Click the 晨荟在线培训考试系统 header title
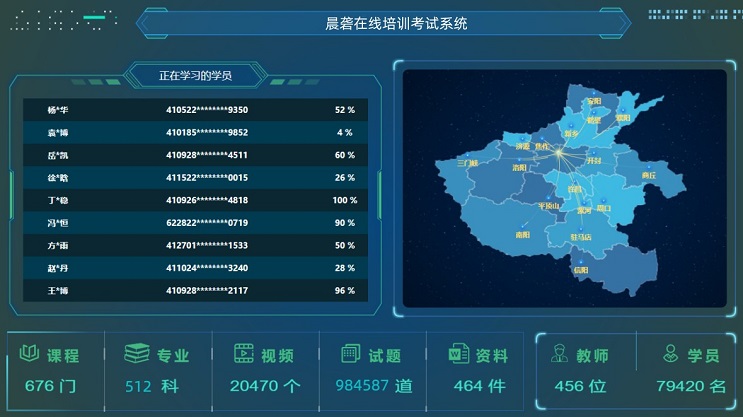The image size is (743, 417). (396, 23)
